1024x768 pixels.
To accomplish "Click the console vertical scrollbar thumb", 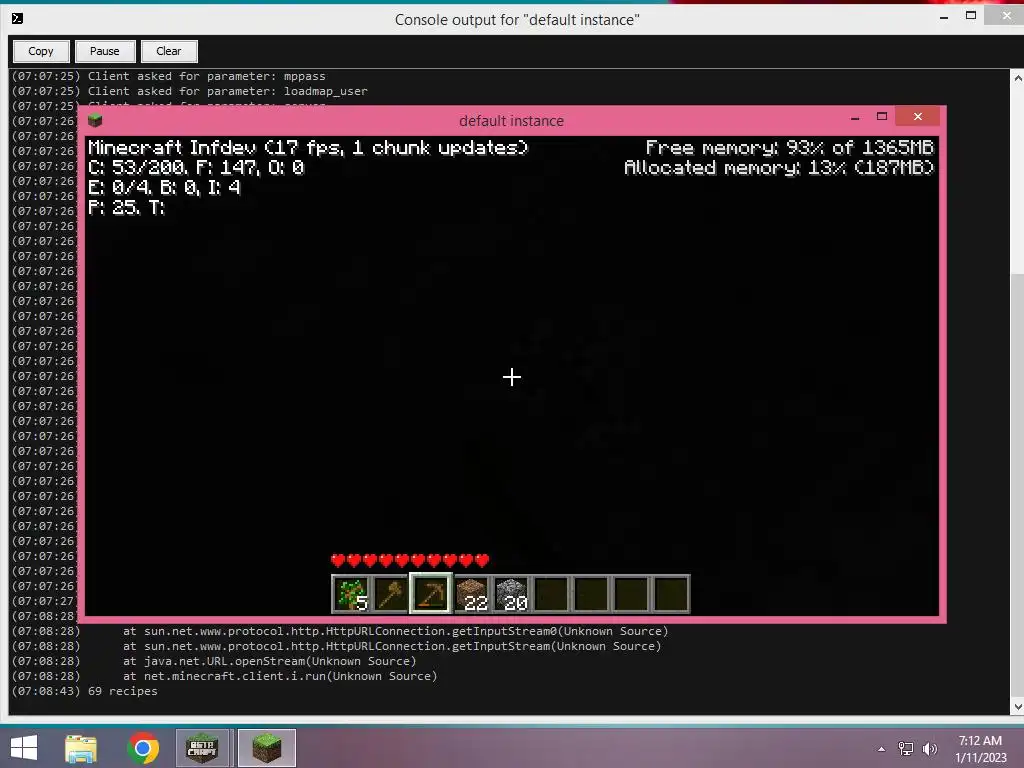I will tap(1017, 486).
